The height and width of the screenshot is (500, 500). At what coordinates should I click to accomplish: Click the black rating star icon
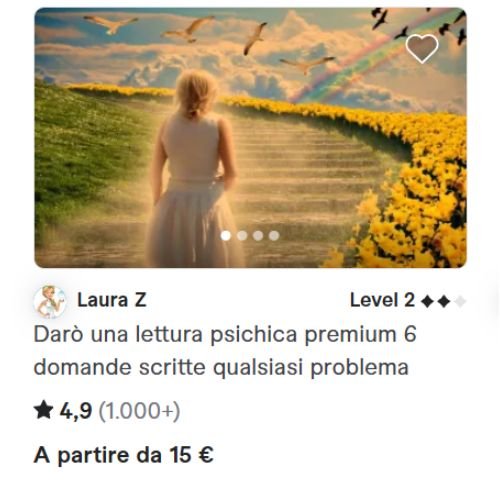[44, 410]
